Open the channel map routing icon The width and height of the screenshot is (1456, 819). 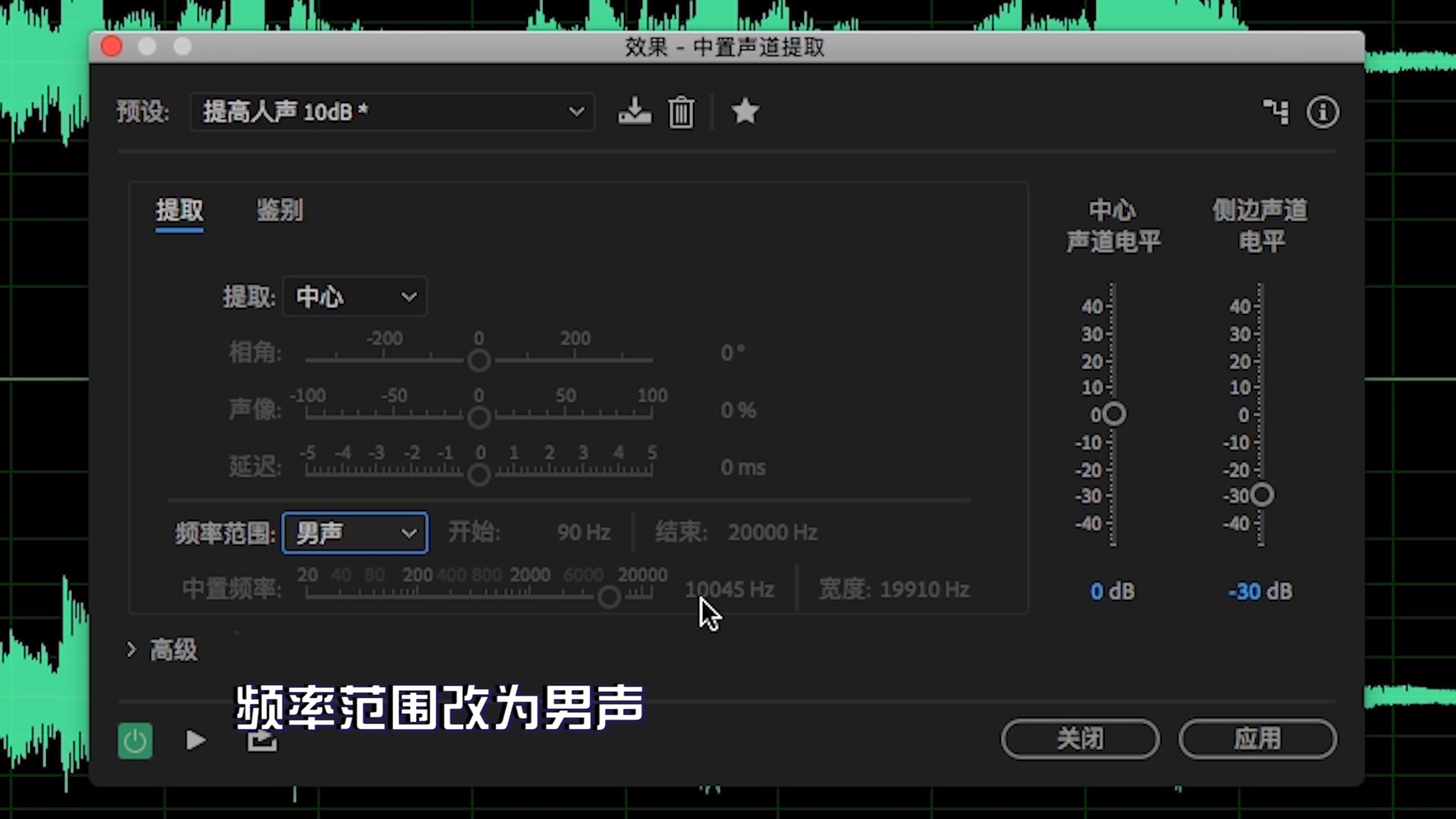[x=1276, y=111]
